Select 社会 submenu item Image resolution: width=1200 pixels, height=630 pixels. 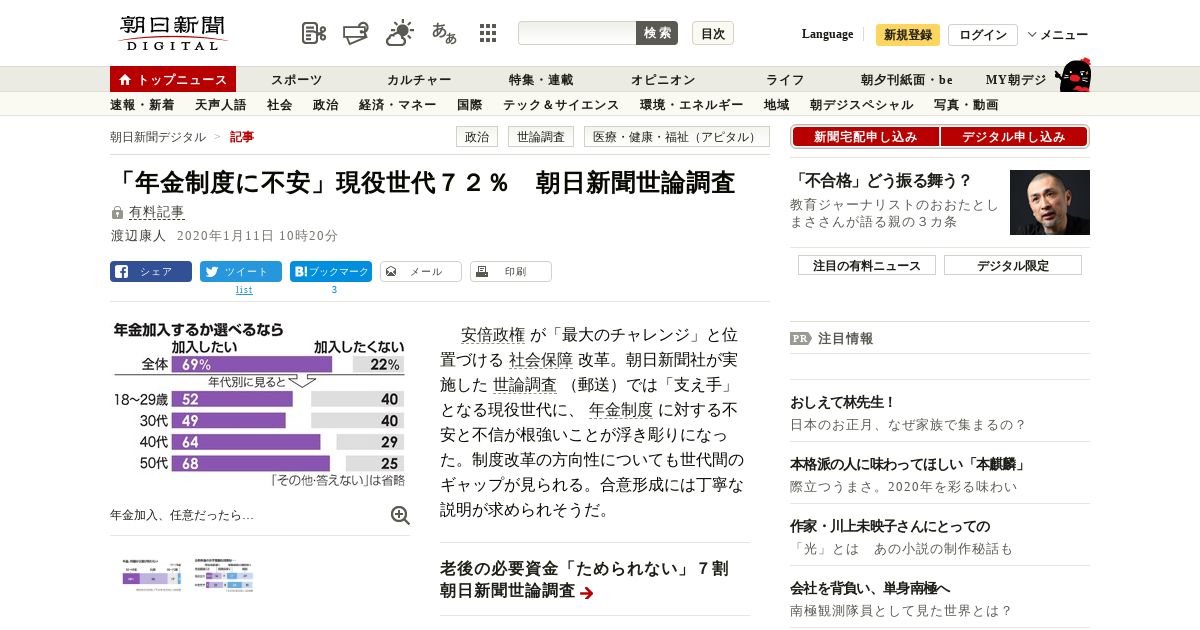point(279,104)
